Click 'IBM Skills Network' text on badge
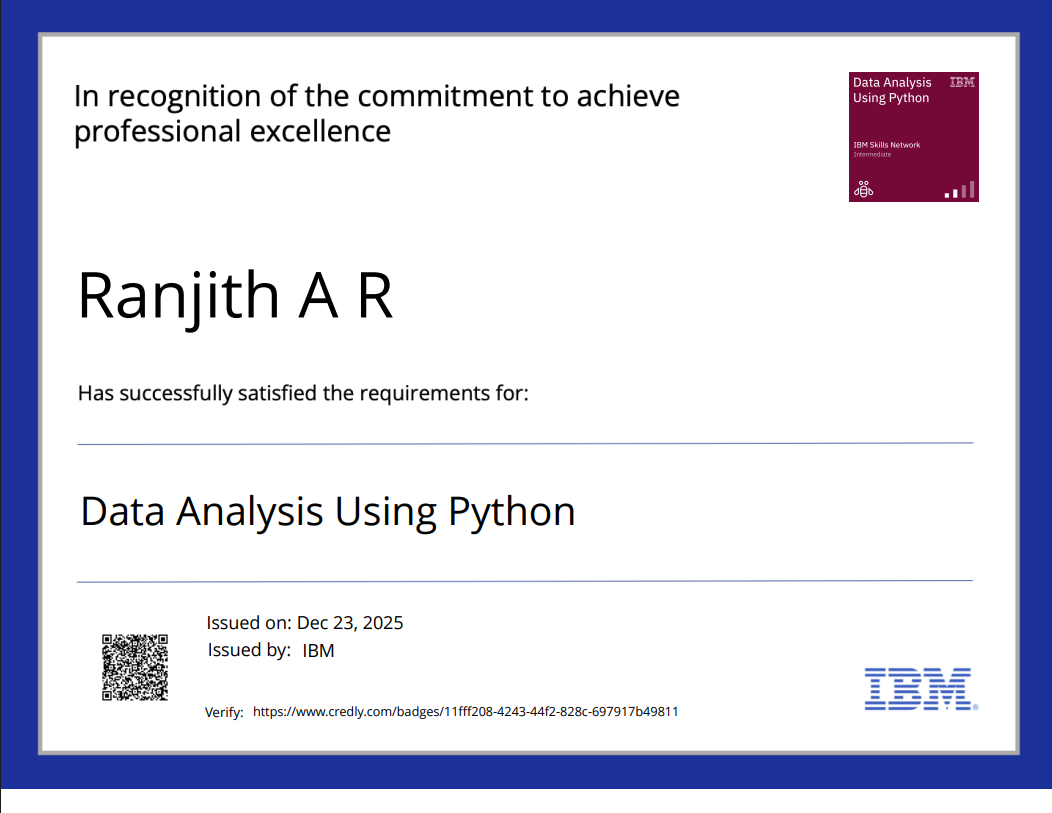Image resolution: width=1052 pixels, height=813 pixels. tap(886, 145)
